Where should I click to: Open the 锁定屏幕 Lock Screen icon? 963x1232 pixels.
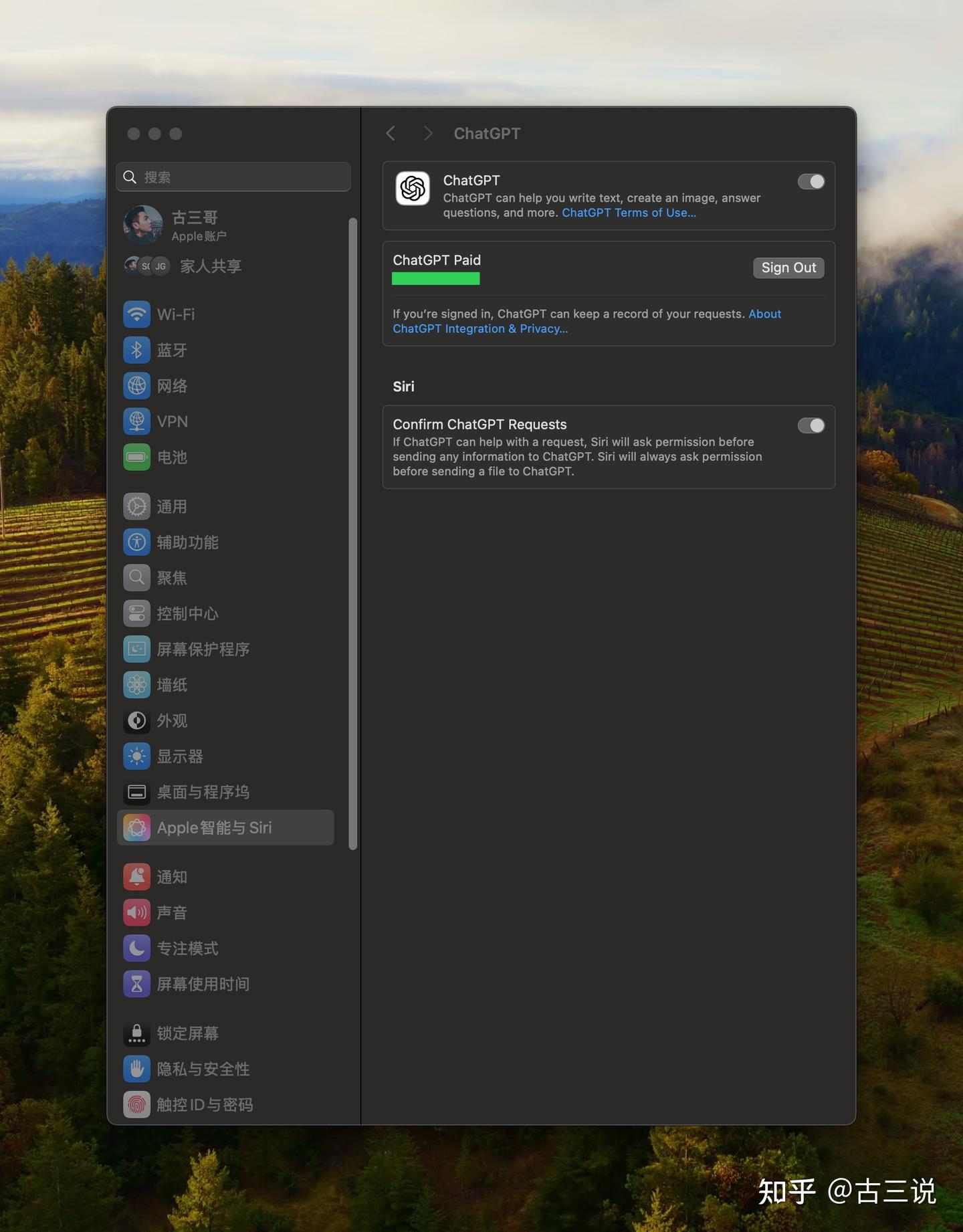coord(136,1033)
